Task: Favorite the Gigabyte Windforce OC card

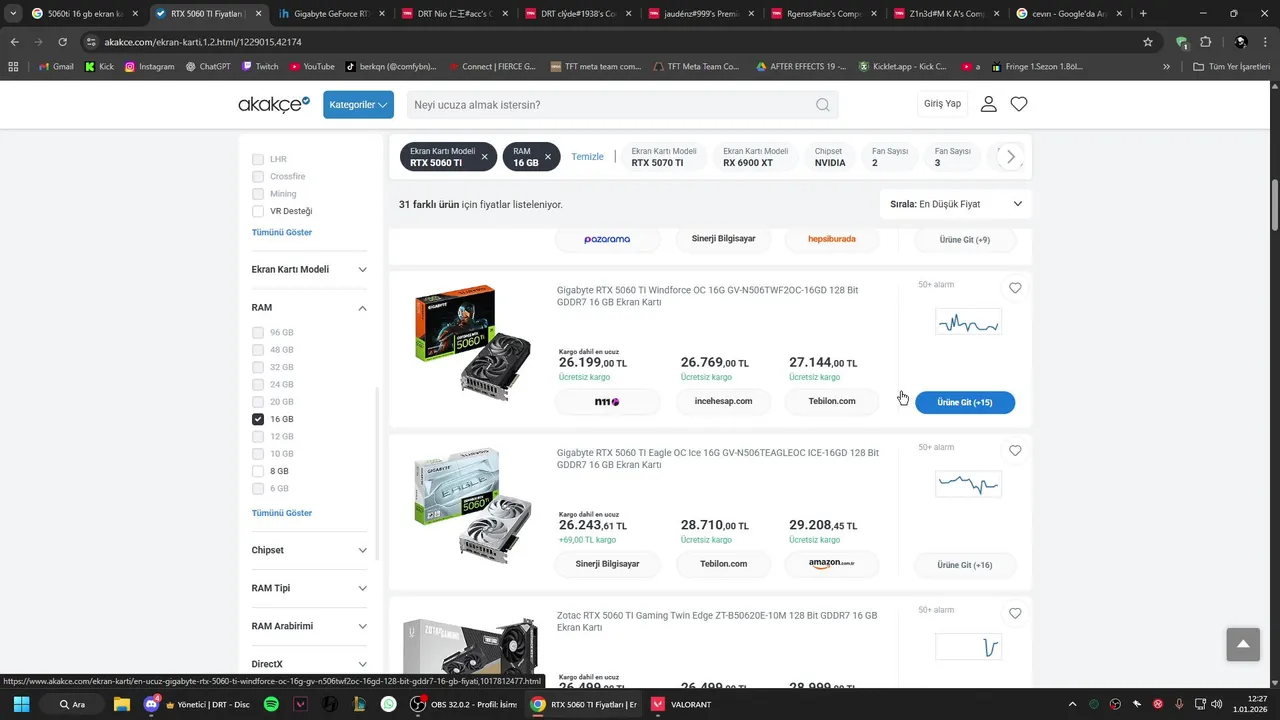Action: click(1015, 288)
